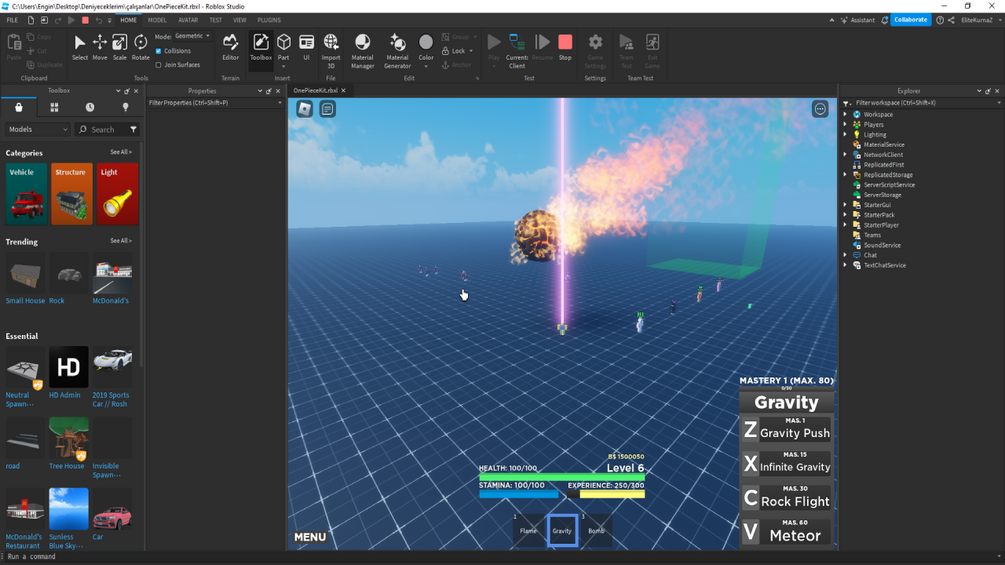Expand the Workspace tree node
The image size is (1005, 565).
pyautogui.click(x=845, y=115)
